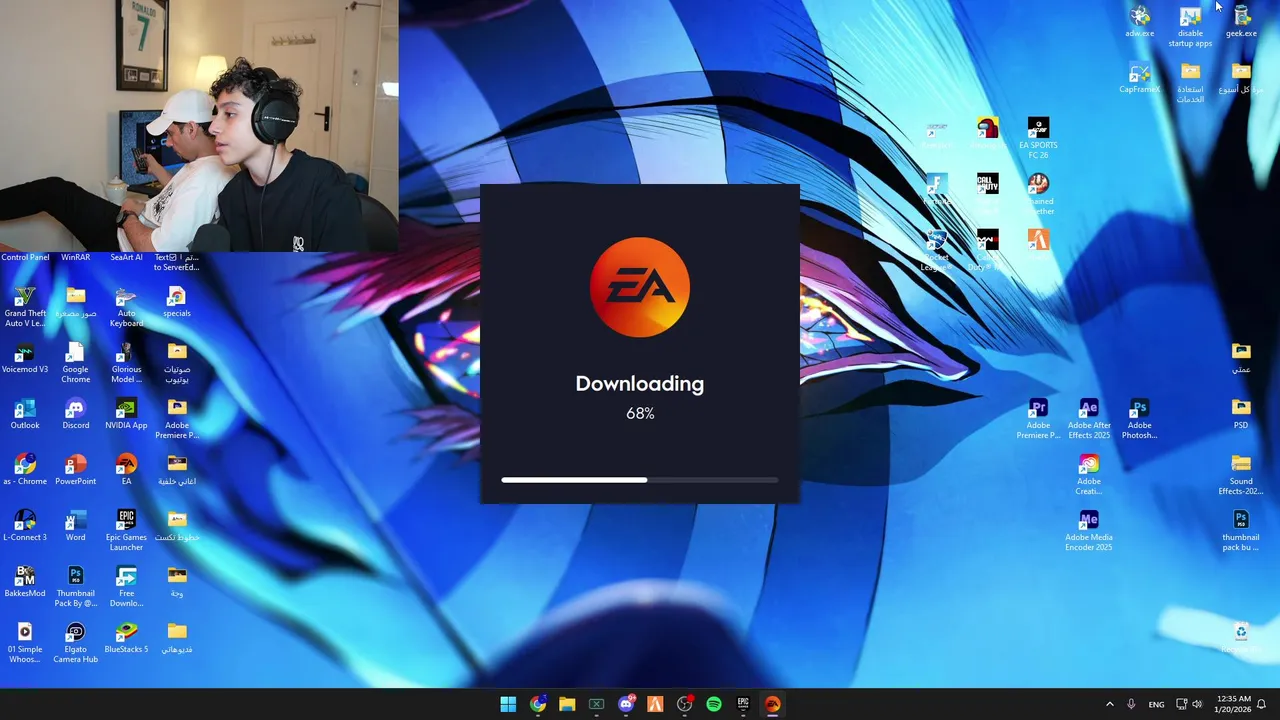Open Epic Games from taskbar

pos(743,704)
